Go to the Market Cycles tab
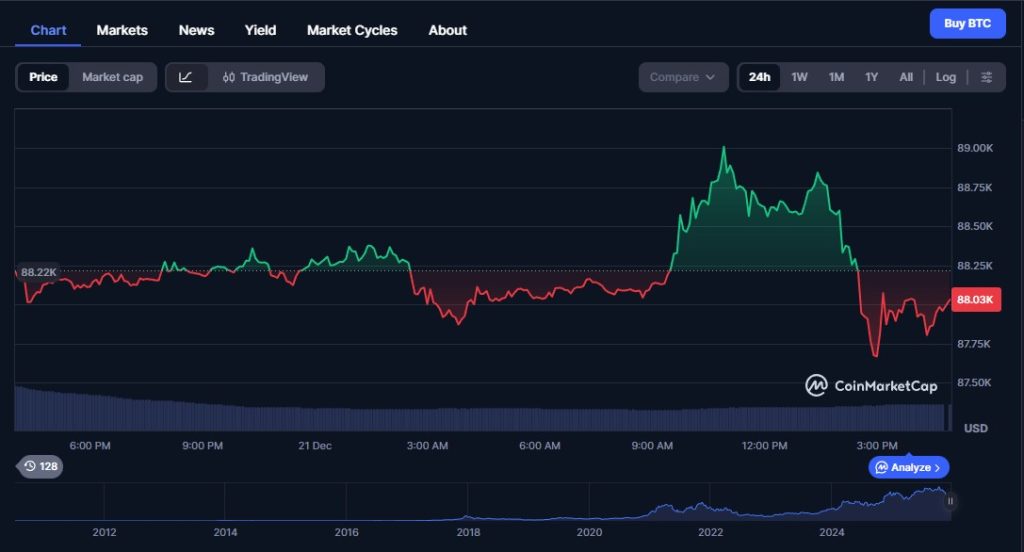 tap(352, 30)
